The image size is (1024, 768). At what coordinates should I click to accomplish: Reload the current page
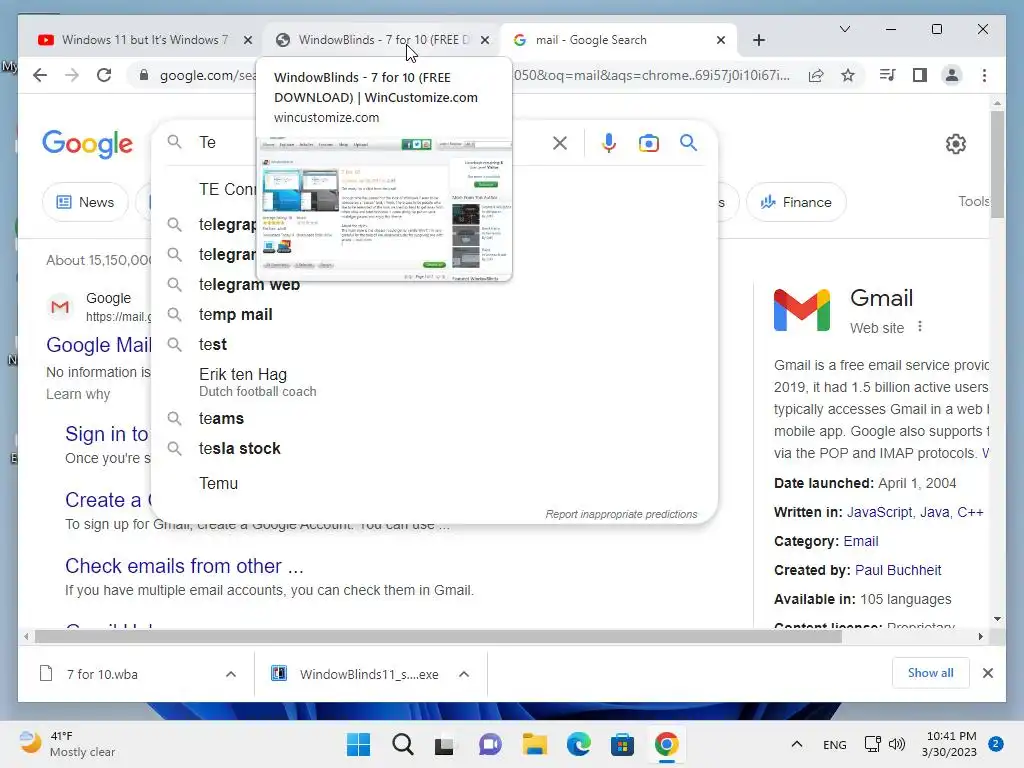[x=104, y=75]
